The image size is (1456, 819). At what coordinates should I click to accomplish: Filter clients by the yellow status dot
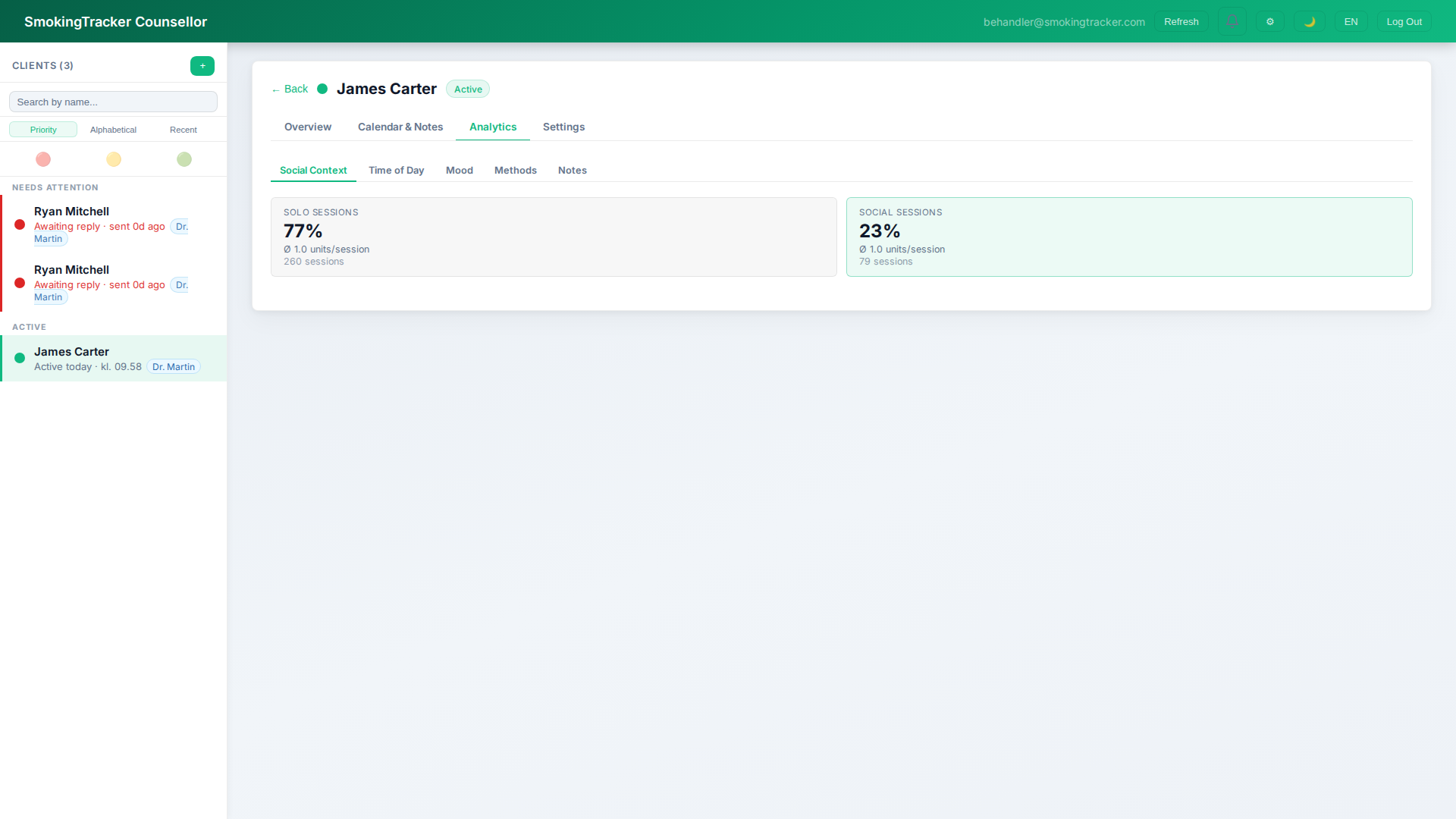click(x=113, y=159)
